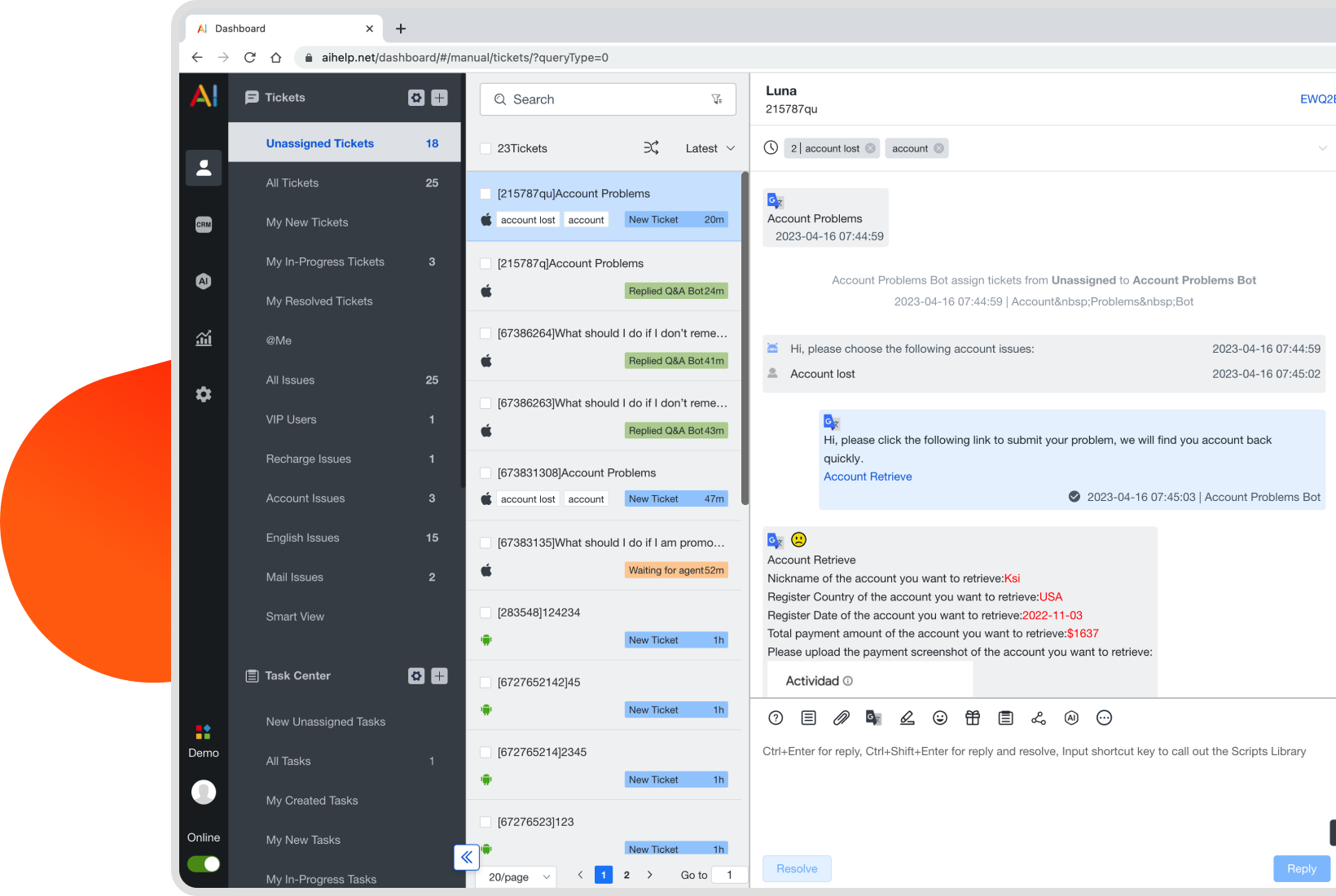Click the Resolve button
This screenshot has height=896, width=1336.
point(797,869)
